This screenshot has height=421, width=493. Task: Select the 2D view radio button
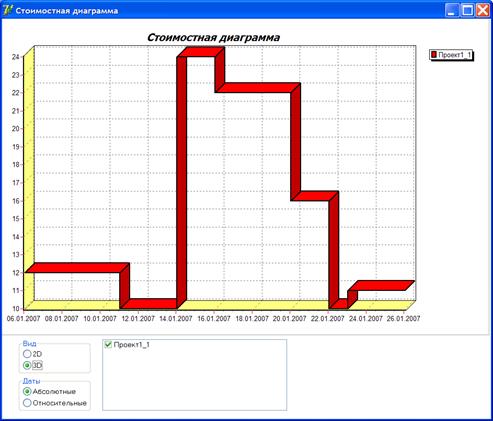pyautogui.click(x=27, y=354)
